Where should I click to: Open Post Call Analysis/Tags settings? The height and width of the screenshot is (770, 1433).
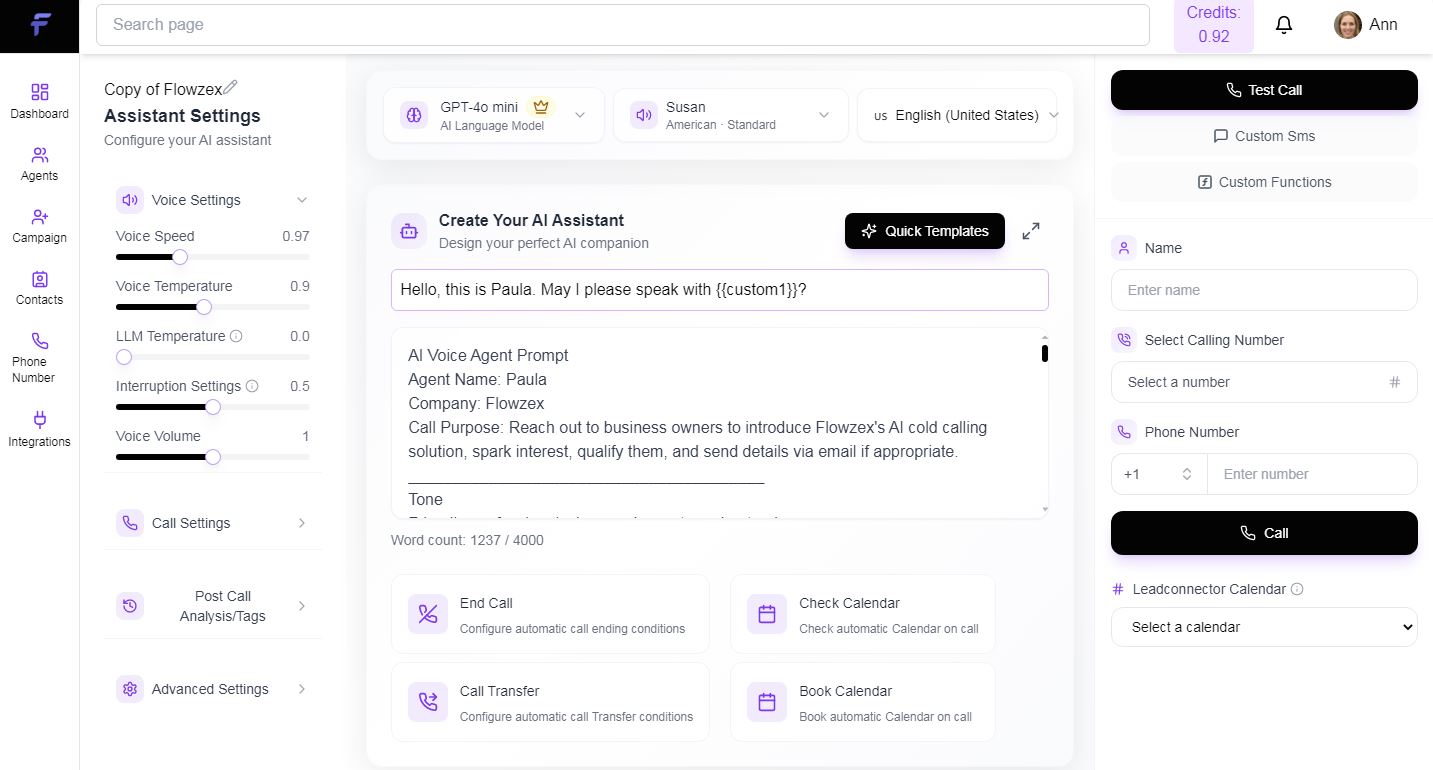point(213,606)
